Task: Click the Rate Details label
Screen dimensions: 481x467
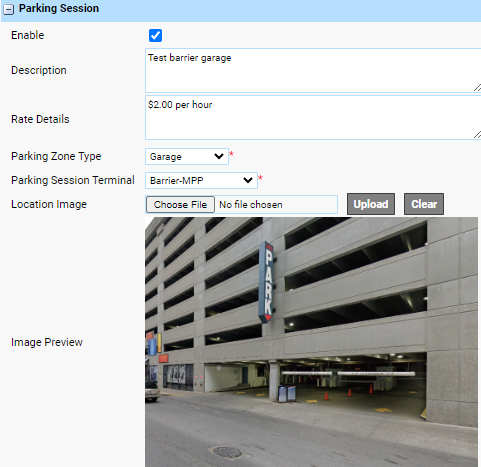Action: coord(40,119)
